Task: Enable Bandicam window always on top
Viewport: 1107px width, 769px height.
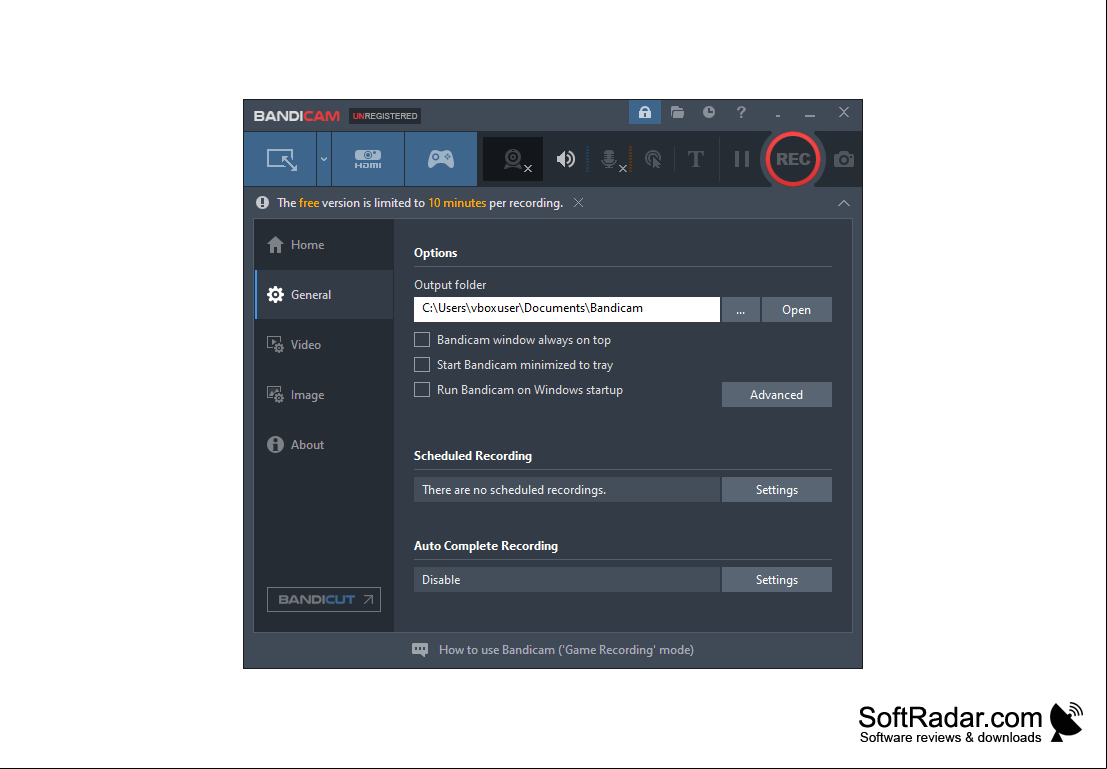Action: tap(422, 340)
